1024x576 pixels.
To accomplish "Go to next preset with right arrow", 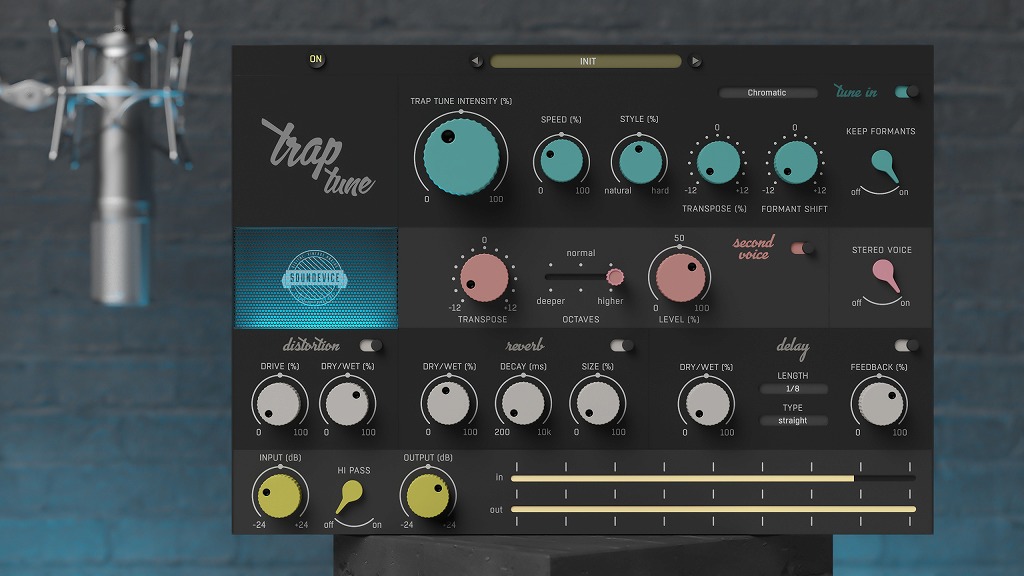I will tap(696, 61).
